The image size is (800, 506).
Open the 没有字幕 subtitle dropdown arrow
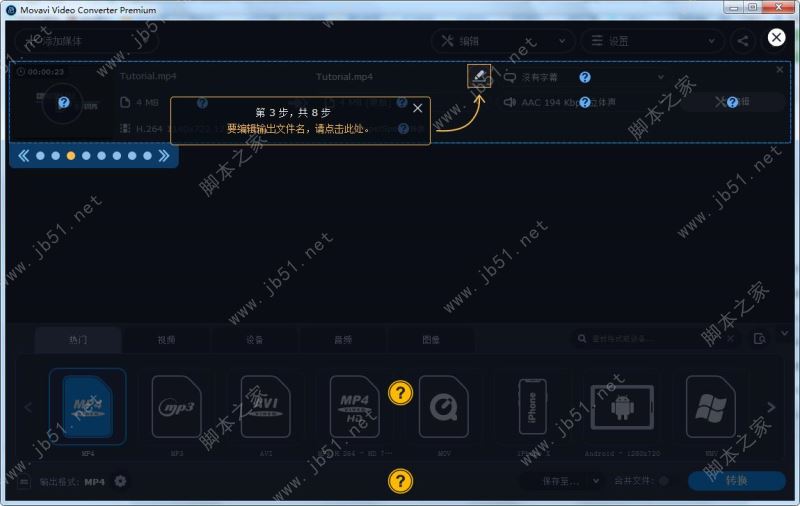pyautogui.click(x=661, y=77)
